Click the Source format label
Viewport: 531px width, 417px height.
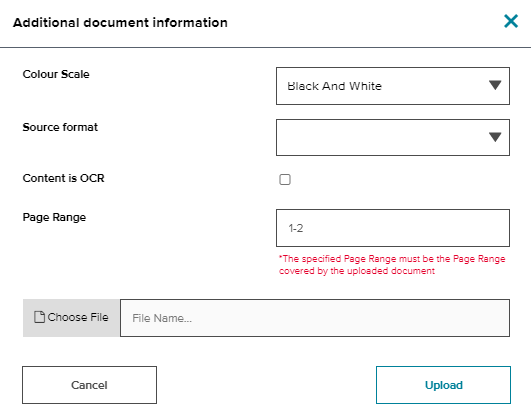(60, 127)
